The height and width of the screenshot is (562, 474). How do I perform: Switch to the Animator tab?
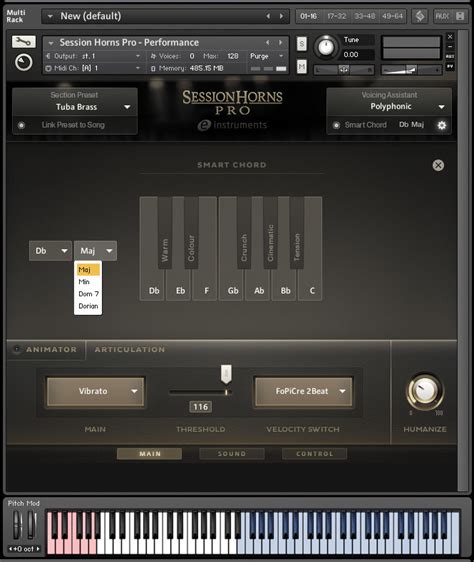tap(51, 349)
